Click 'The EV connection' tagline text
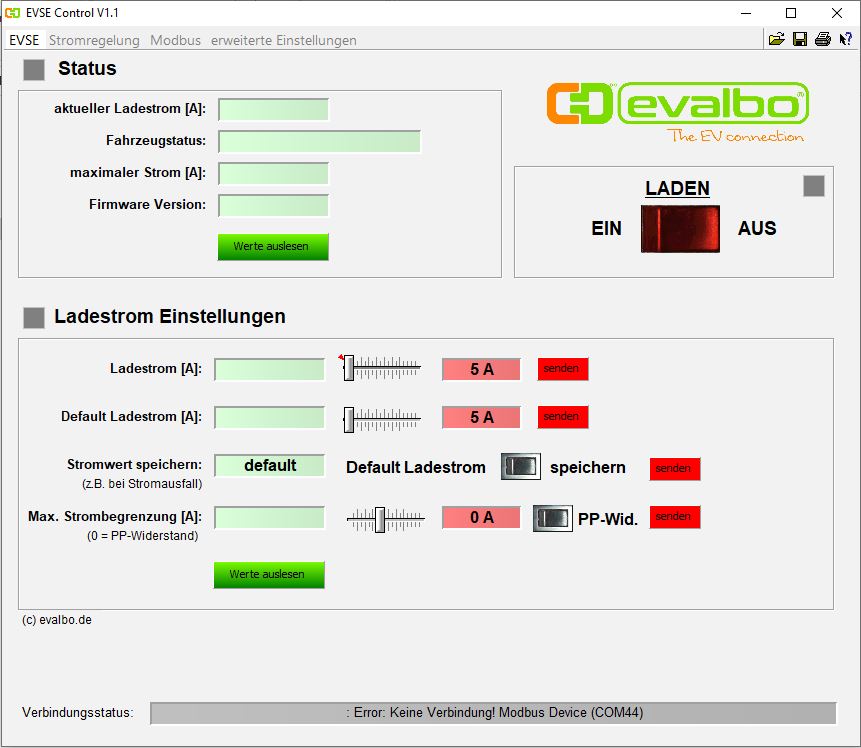Viewport: 861px width, 748px height. pos(736,136)
